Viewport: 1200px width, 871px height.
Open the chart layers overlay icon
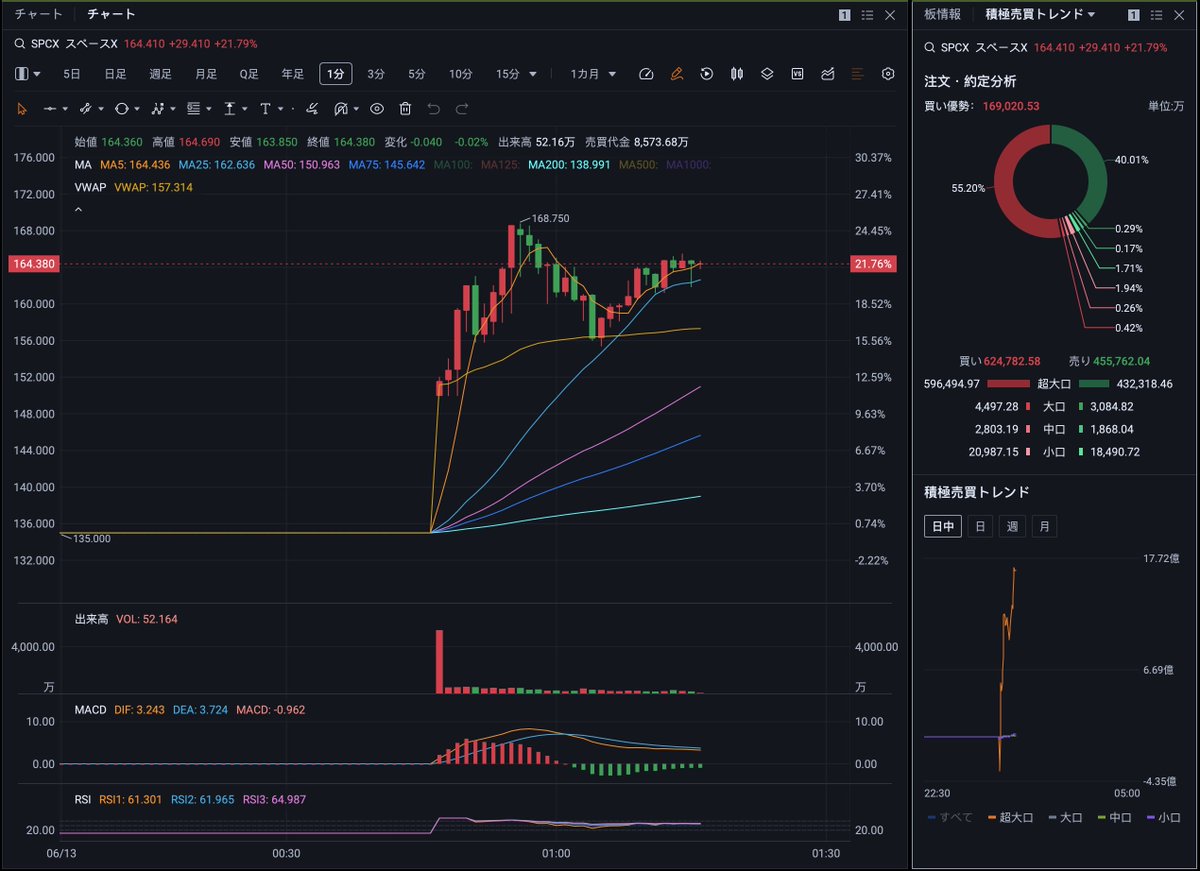(767, 74)
